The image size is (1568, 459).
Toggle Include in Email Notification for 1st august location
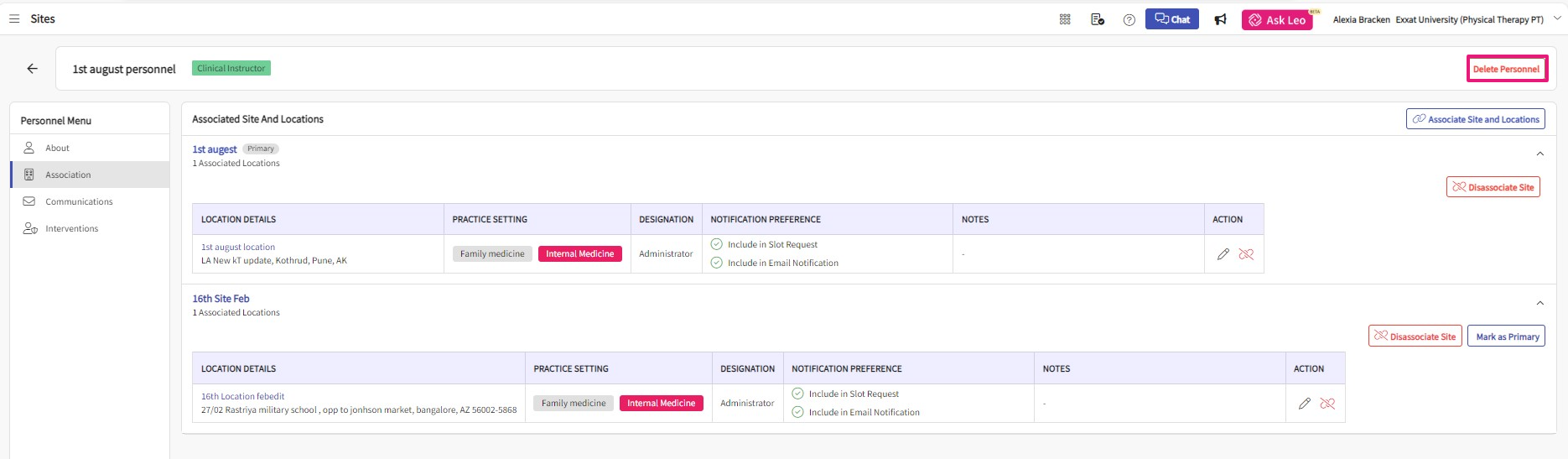pos(716,263)
